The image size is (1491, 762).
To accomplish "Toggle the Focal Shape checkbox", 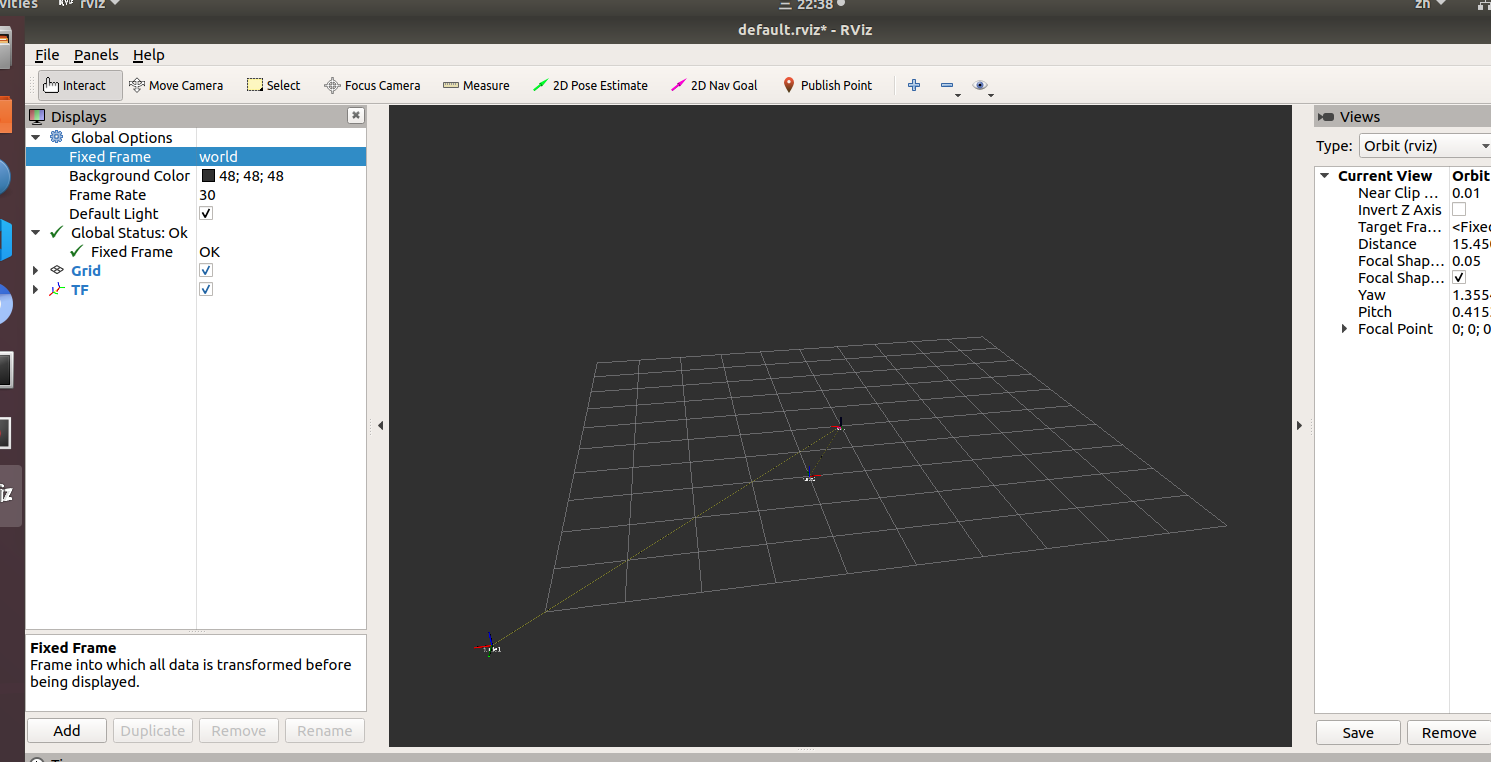I will tap(1459, 278).
